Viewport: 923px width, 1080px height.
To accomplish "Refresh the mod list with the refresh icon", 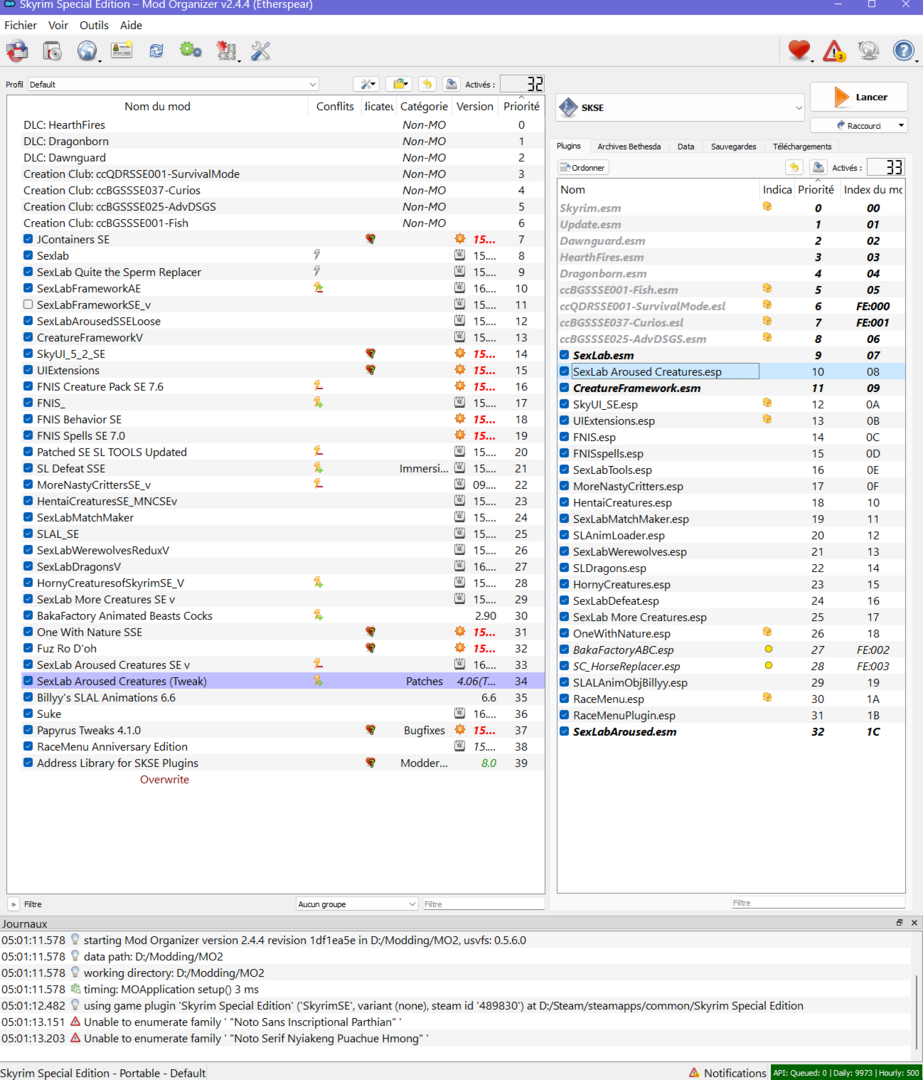I will [x=156, y=50].
